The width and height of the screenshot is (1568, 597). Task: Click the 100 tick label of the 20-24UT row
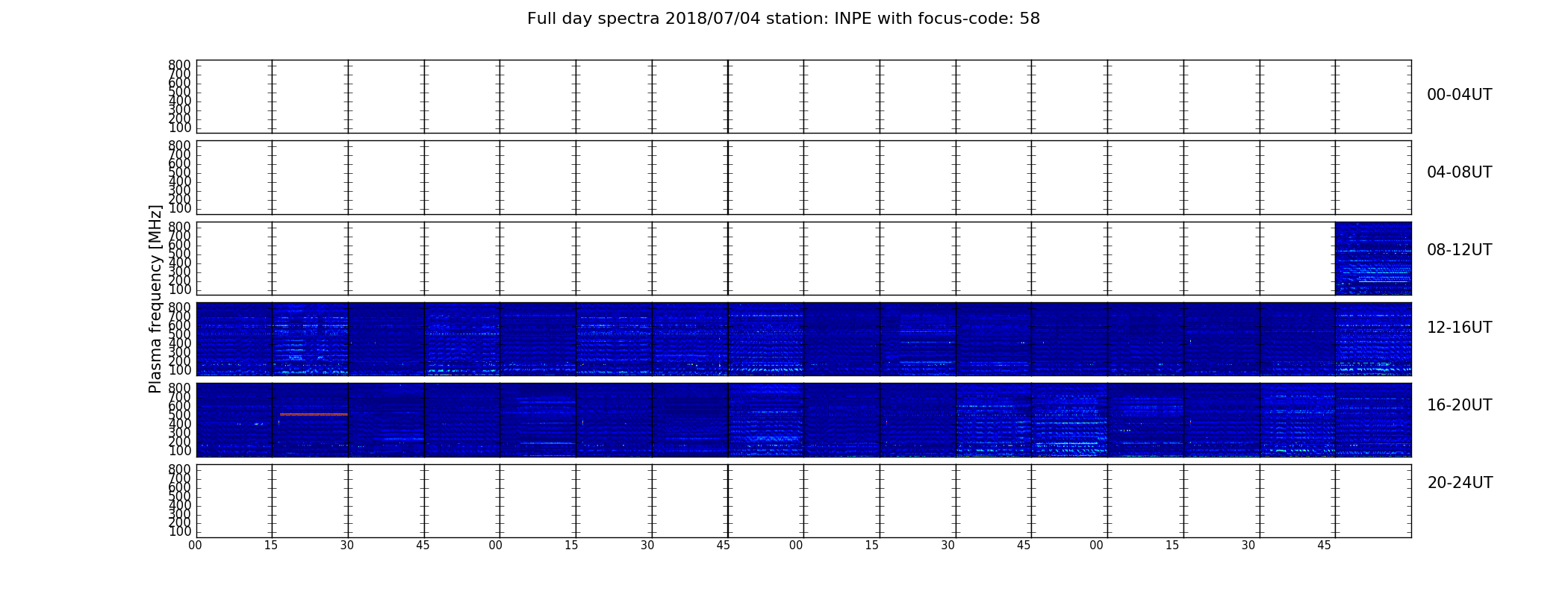pos(180,531)
